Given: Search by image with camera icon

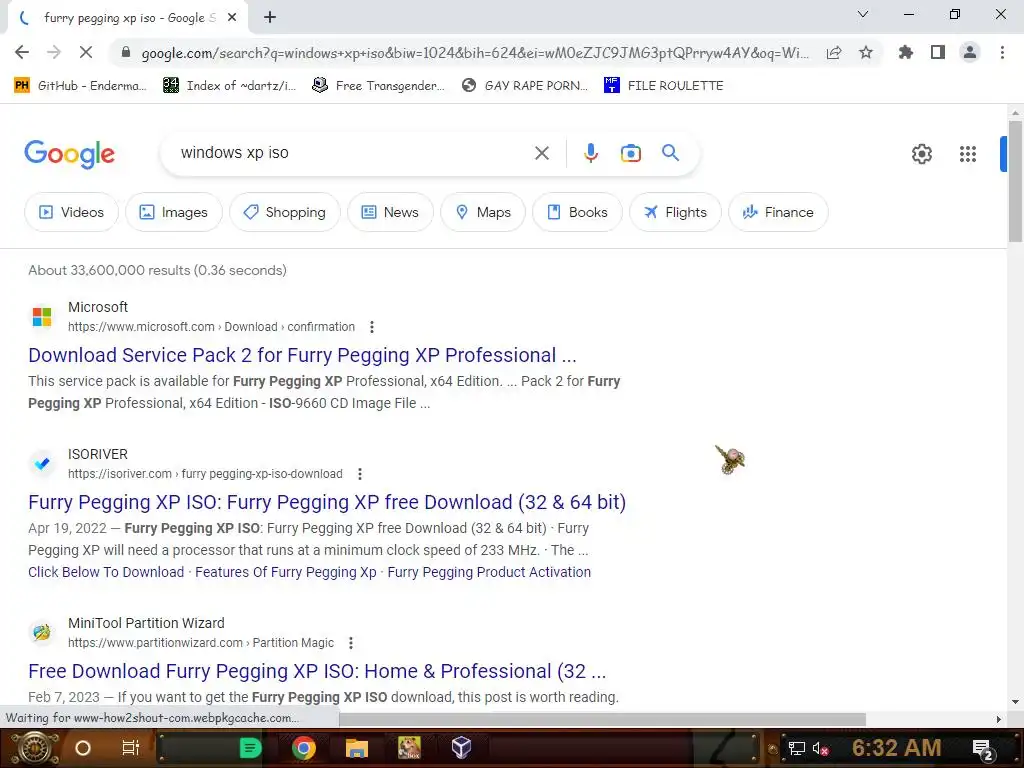Looking at the screenshot, I should pyautogui.click(x=630, y=153).
